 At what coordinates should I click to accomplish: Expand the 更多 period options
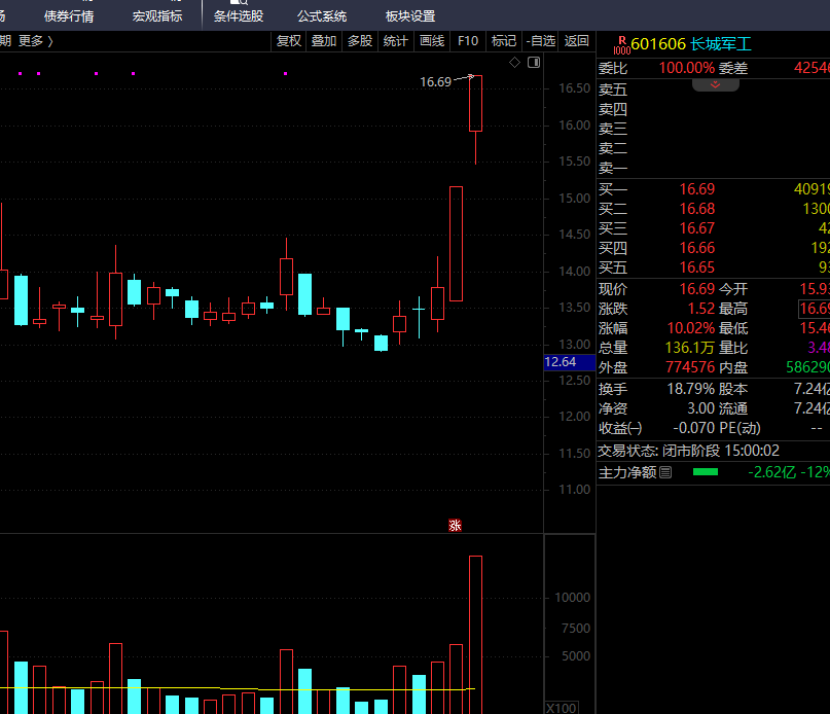point(36,41)
